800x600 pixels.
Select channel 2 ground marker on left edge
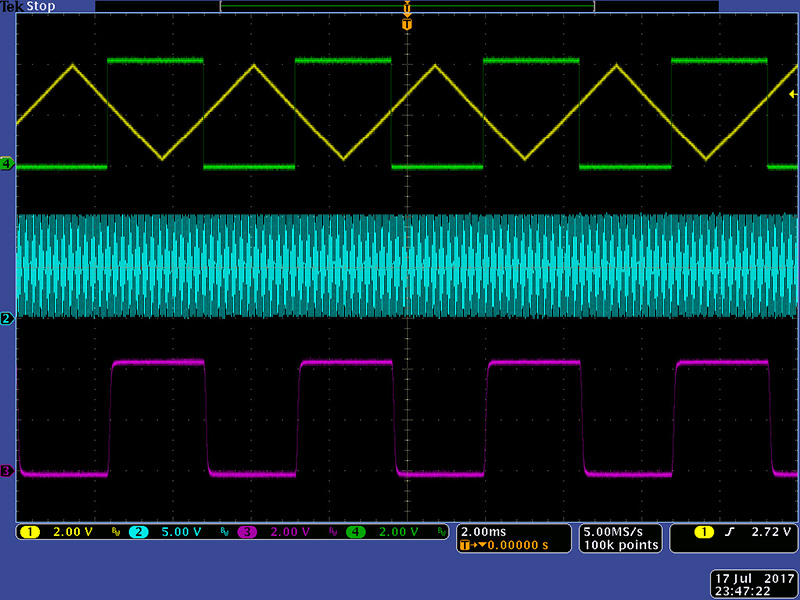coord(7,318)
